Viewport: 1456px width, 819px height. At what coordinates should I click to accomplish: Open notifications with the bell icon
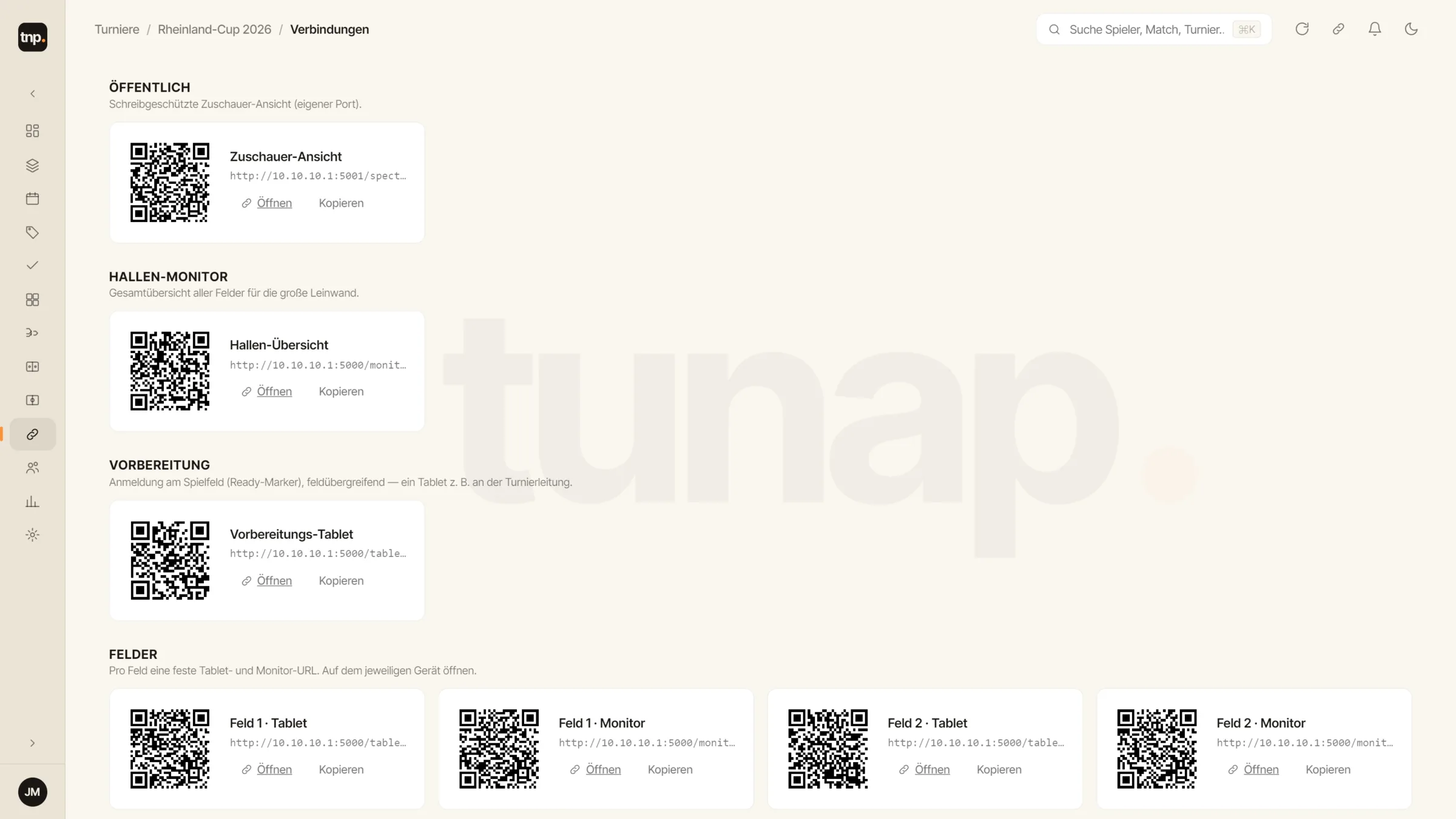1375,29
